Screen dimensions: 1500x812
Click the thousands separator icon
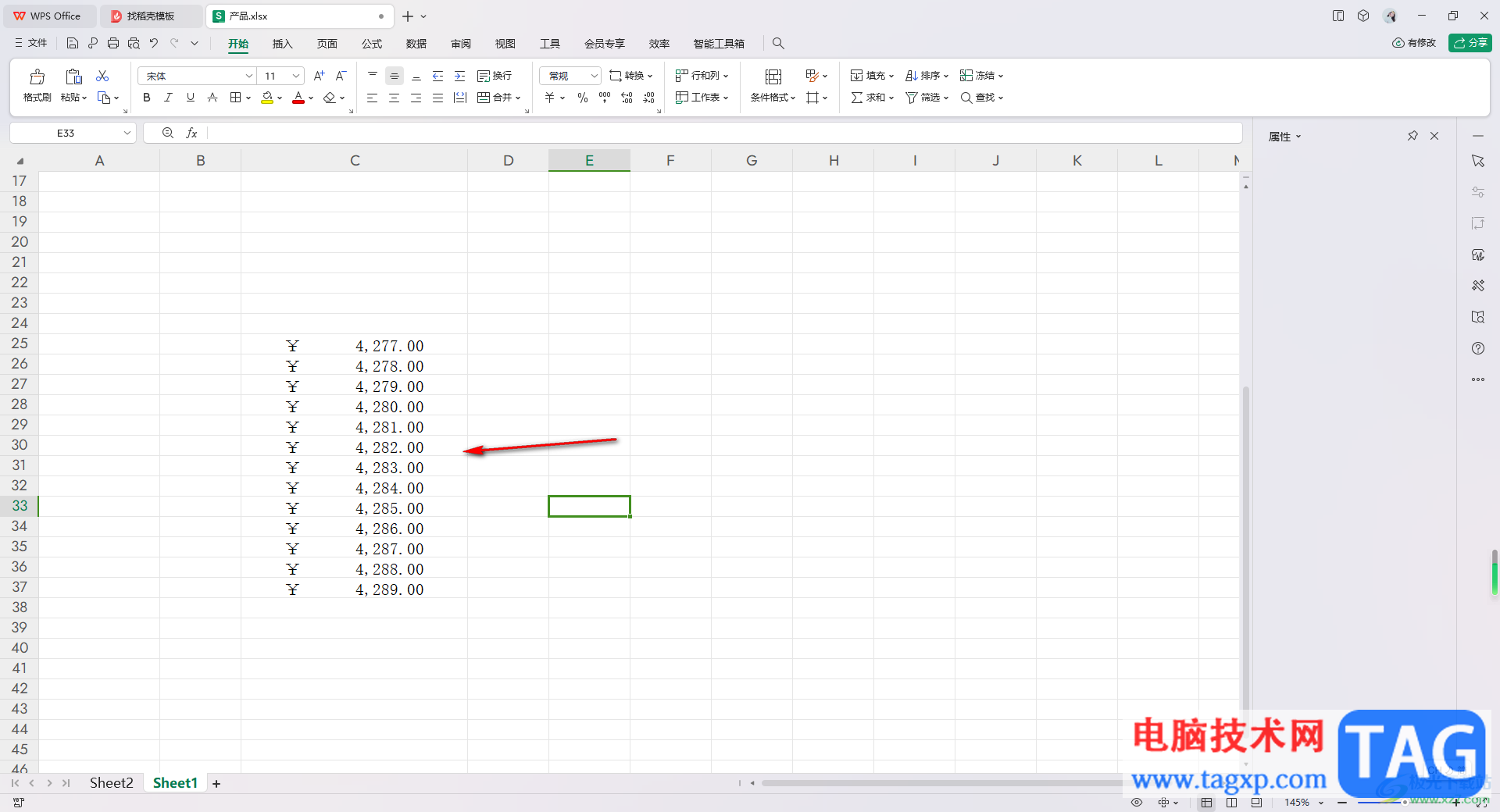[605, 98]
